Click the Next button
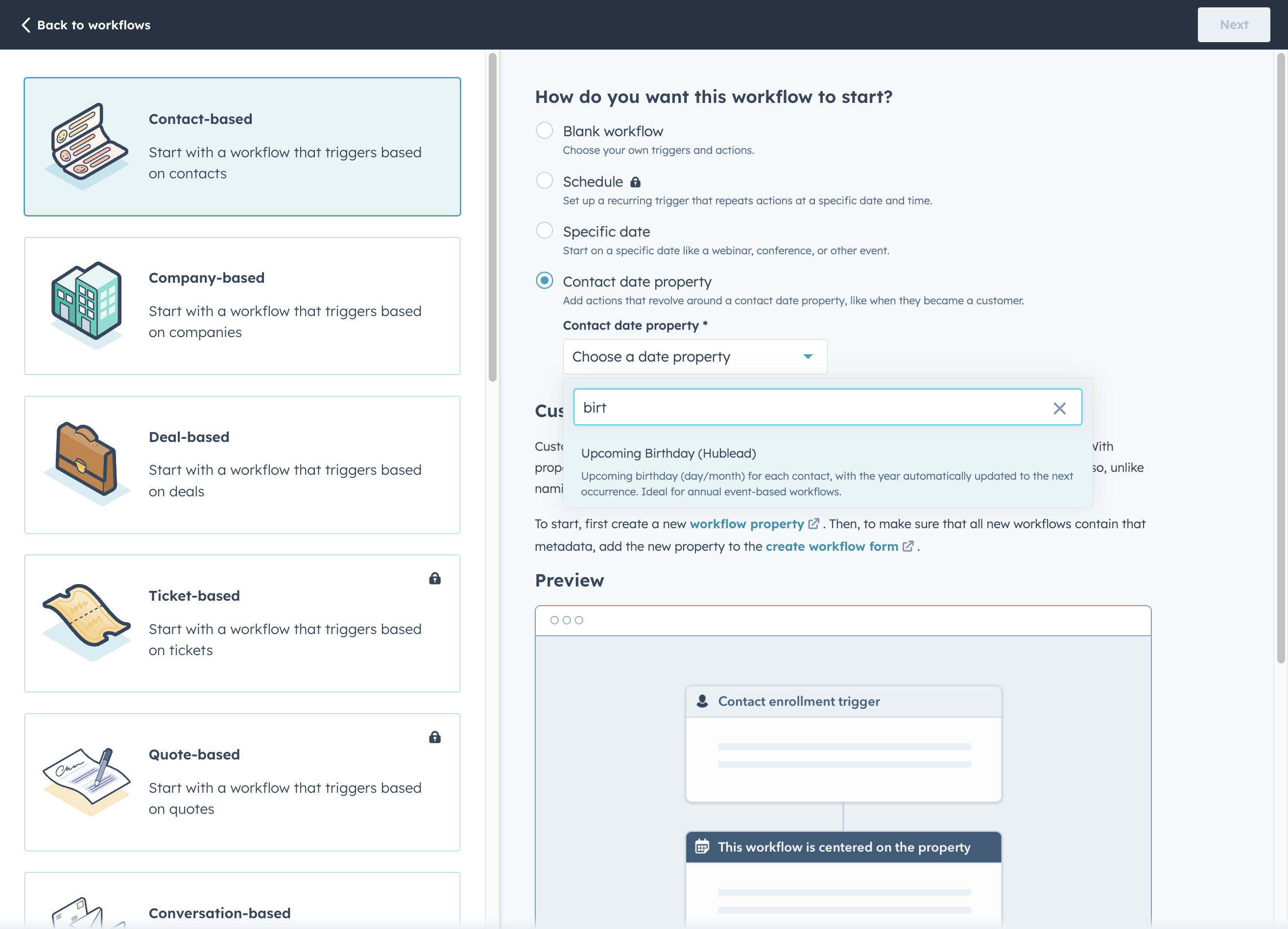The width and height of the screenshot is (1288, 929). (x=1234, y=25)
